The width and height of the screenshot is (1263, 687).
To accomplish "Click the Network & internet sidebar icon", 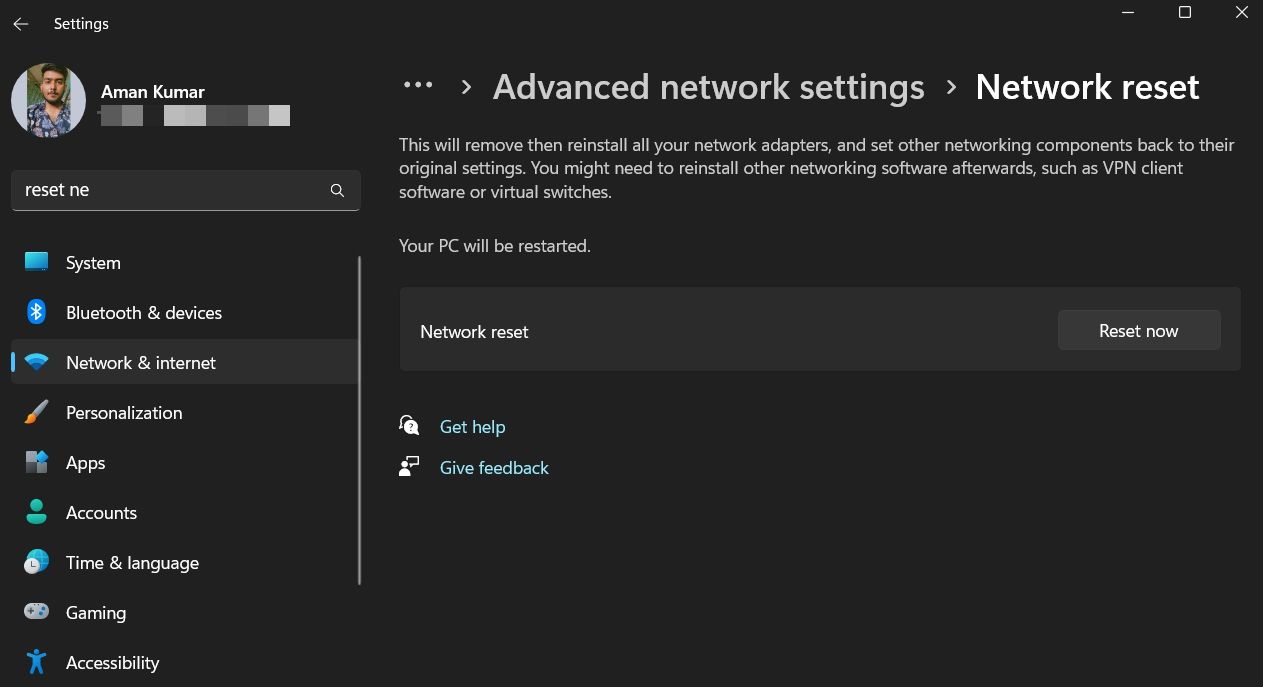I will 36,362.
